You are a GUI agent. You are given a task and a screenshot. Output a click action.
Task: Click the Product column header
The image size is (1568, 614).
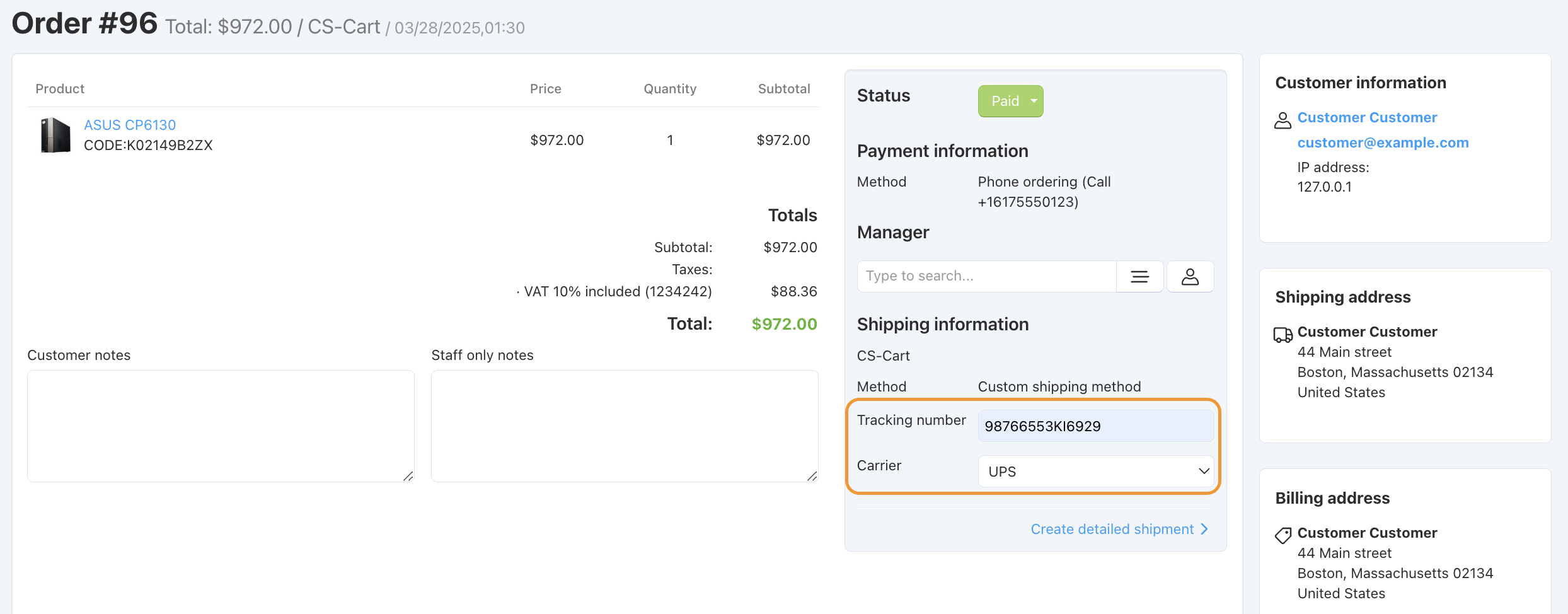tap(60, 89)
